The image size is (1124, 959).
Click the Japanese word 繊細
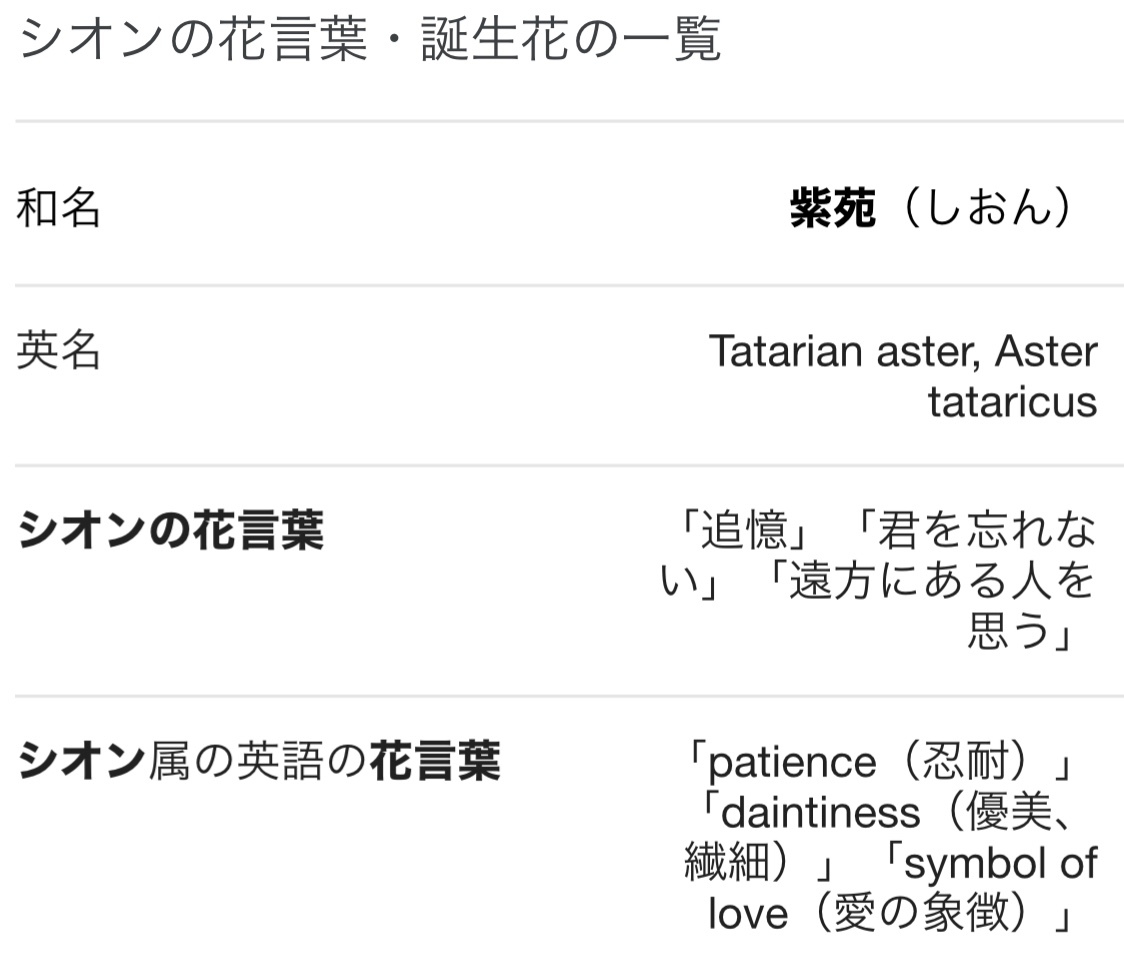click(730, 863)
